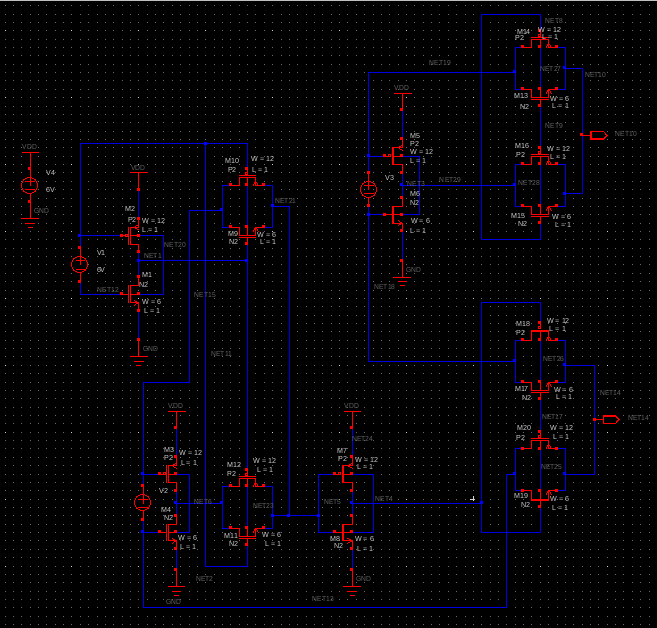Select the V3 voltage source symbol

368,189
